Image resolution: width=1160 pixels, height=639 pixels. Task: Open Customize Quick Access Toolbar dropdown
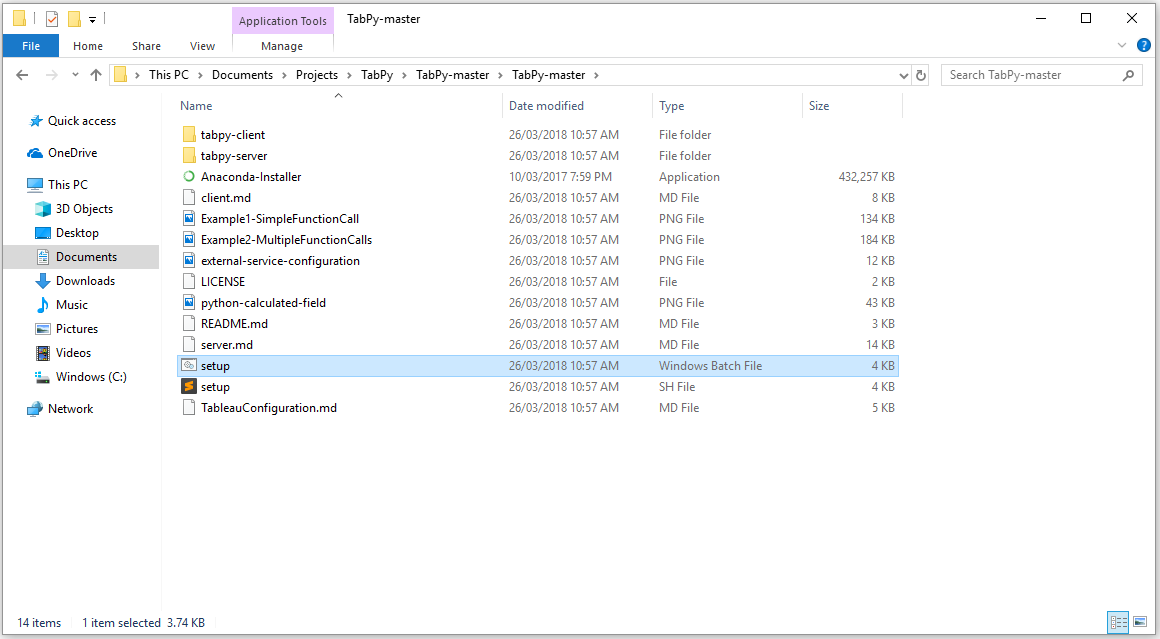click(92, 19)
